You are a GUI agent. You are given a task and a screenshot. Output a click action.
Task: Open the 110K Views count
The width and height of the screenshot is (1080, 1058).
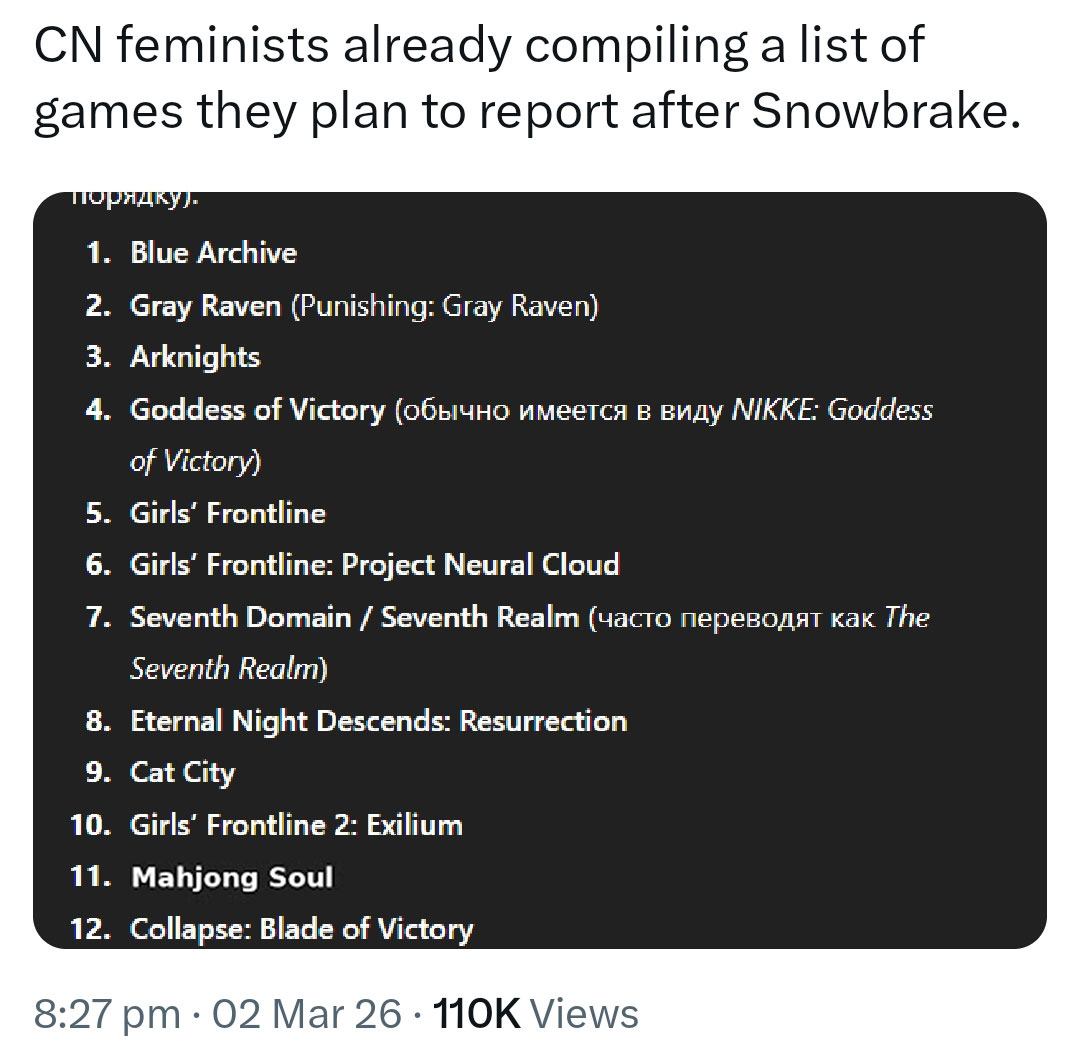(x=532, y=1013)
